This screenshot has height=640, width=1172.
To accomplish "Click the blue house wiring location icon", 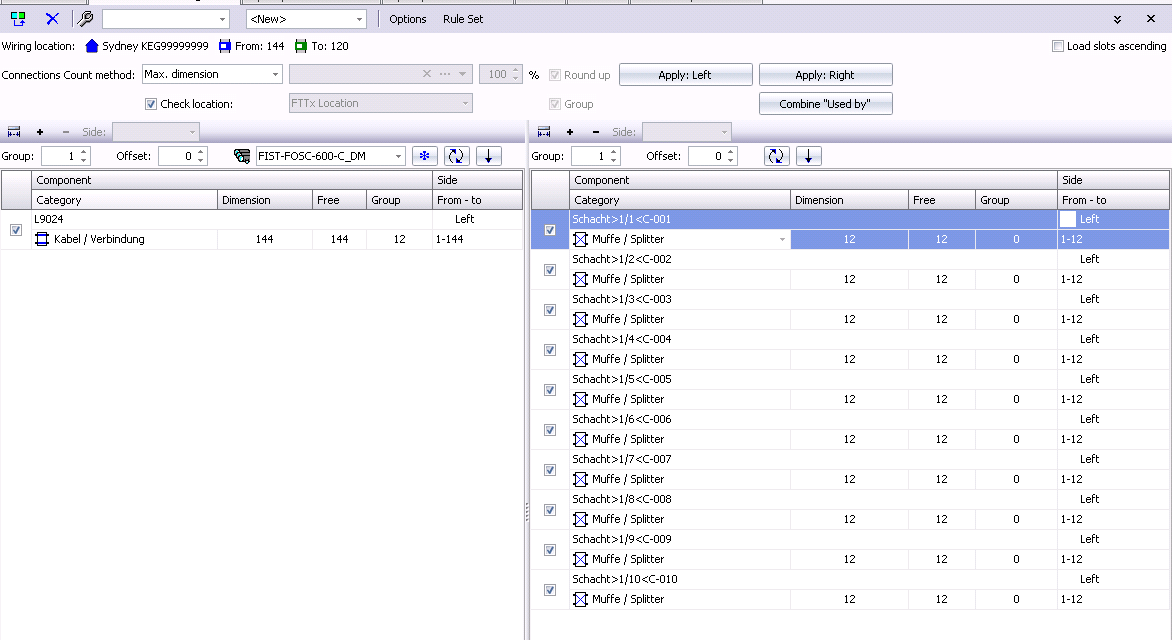I will pos(92,46).
